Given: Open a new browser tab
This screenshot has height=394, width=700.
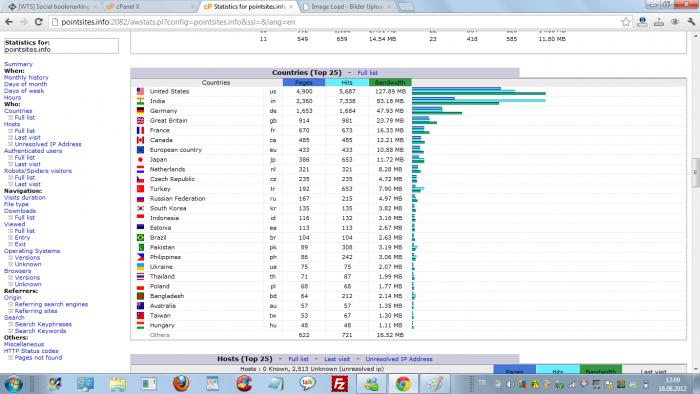Looking at the screenshot, I should click(405, 7).
